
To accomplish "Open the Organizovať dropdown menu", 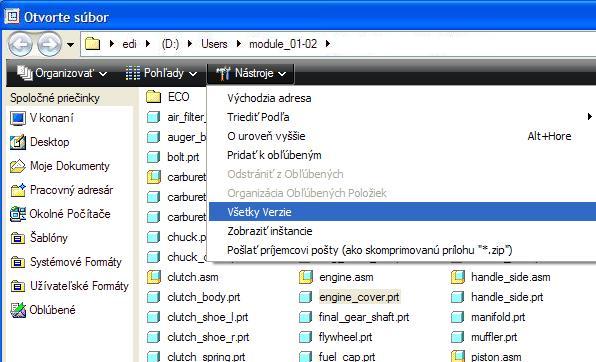I will pyautogui.click(x=62, y=73).
